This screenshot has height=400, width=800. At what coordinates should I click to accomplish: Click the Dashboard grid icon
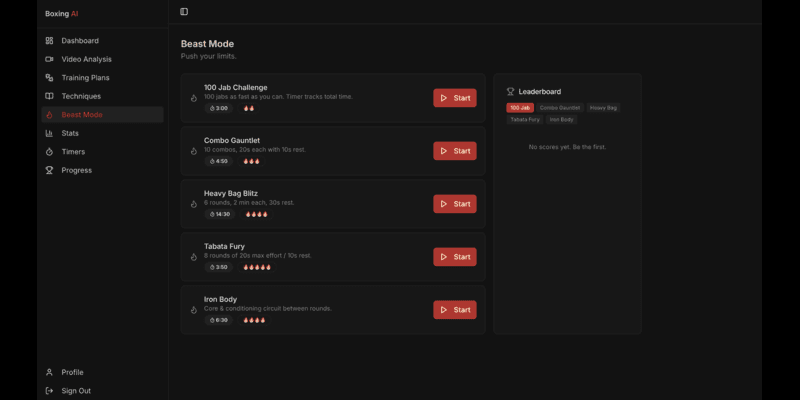[x=50, y=41]
